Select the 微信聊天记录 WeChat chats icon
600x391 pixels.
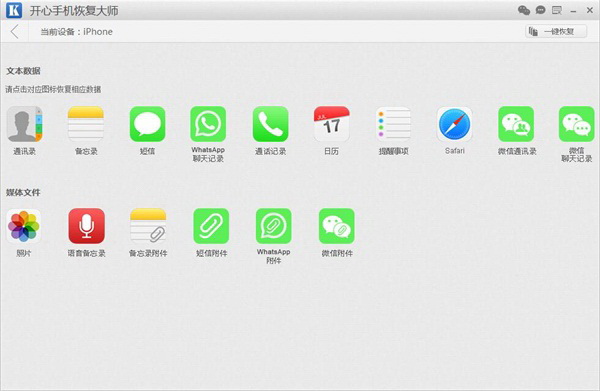point(577,124)
